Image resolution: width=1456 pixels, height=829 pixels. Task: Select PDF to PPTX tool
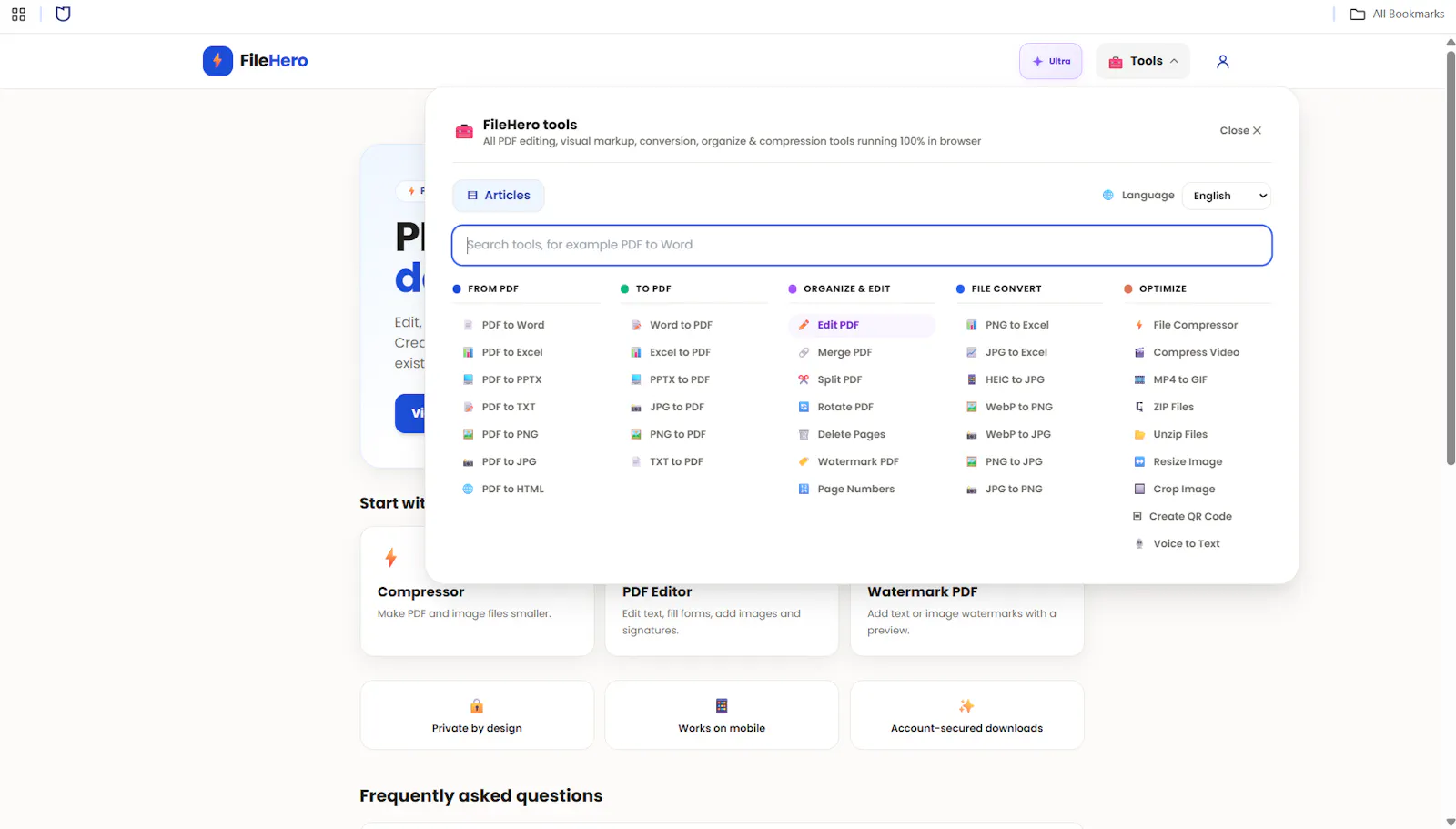pos(511,379)
